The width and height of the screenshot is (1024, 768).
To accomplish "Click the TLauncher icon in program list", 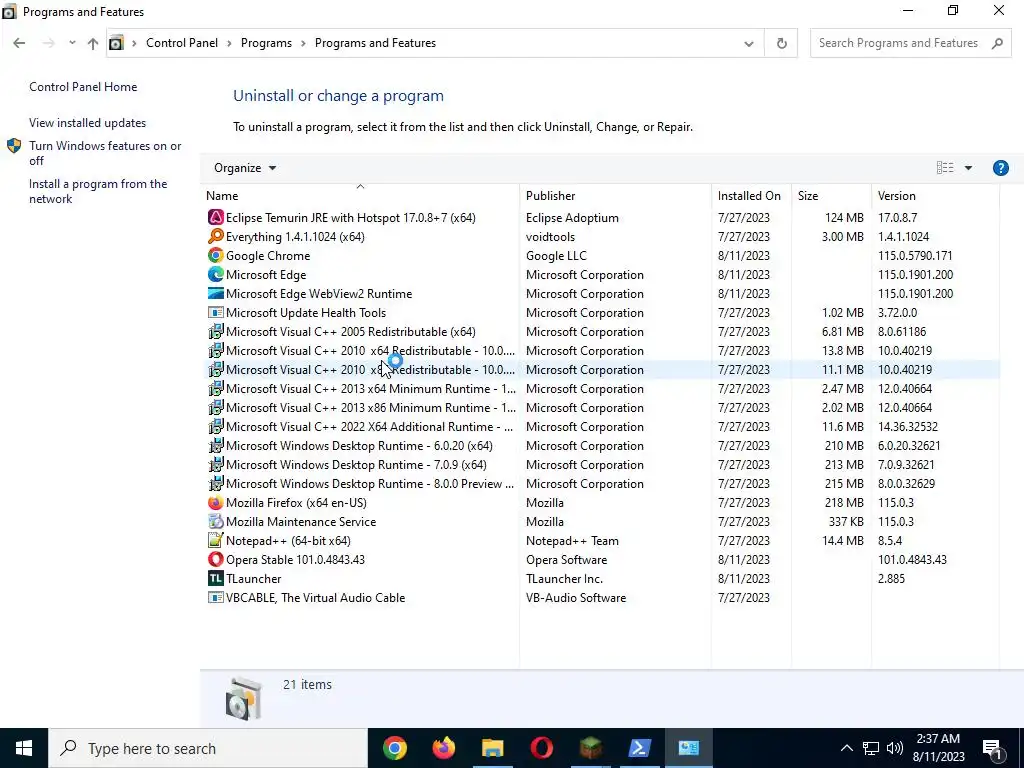I will tap(216, 578).
